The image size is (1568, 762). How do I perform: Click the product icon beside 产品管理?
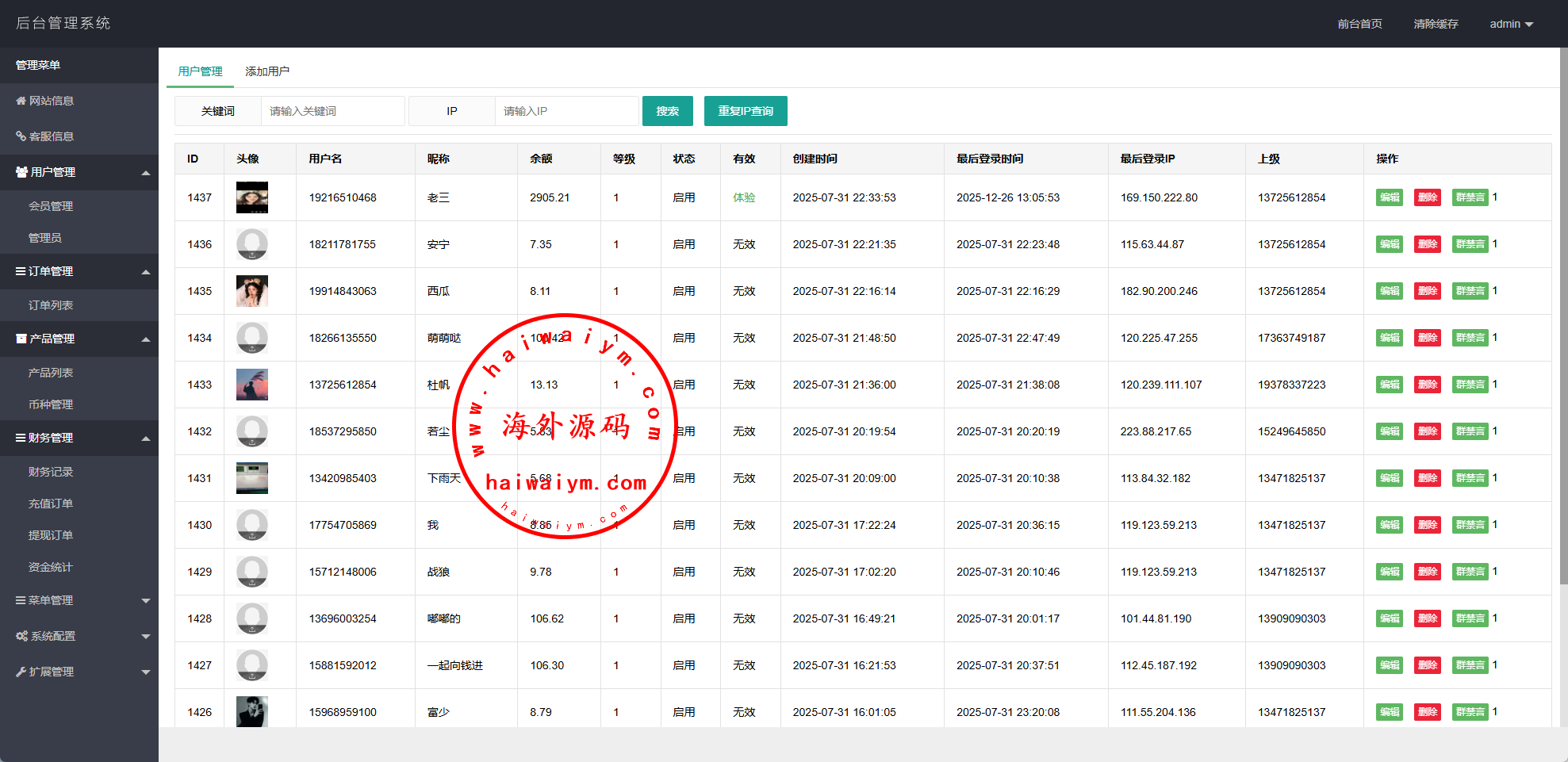point(21,339)
